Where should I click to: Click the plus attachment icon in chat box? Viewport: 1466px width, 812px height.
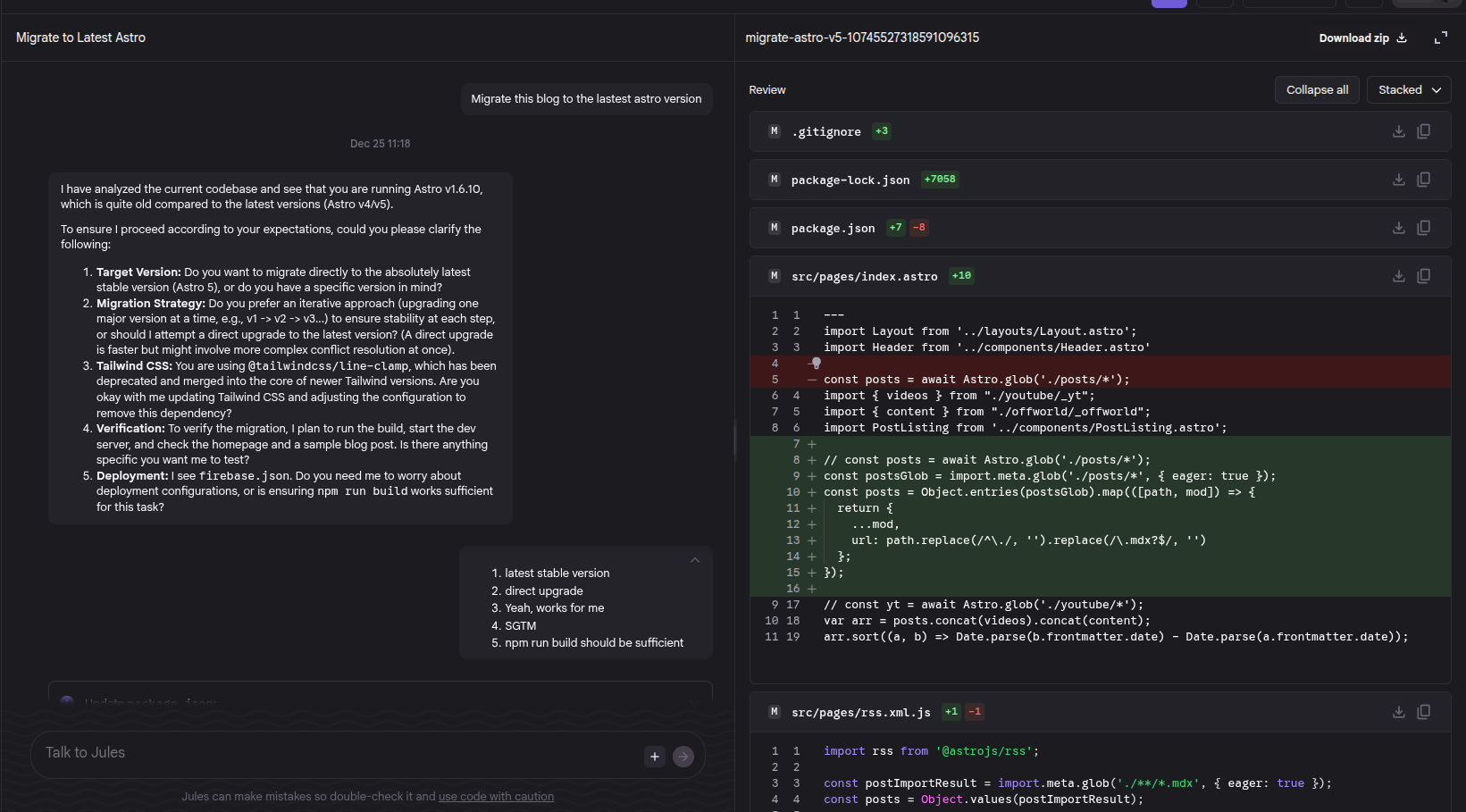[654, 757]
